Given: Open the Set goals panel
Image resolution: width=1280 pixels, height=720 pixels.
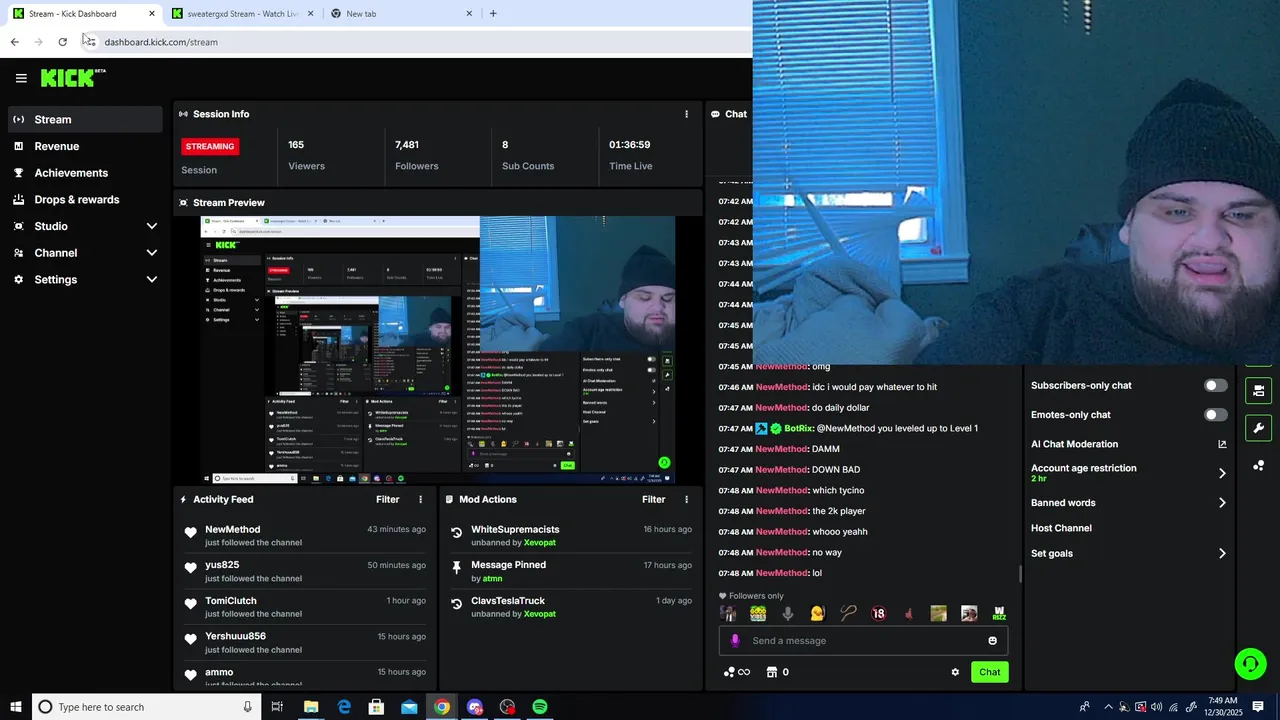Looking at the screenshot, I should pos(1129,553).
